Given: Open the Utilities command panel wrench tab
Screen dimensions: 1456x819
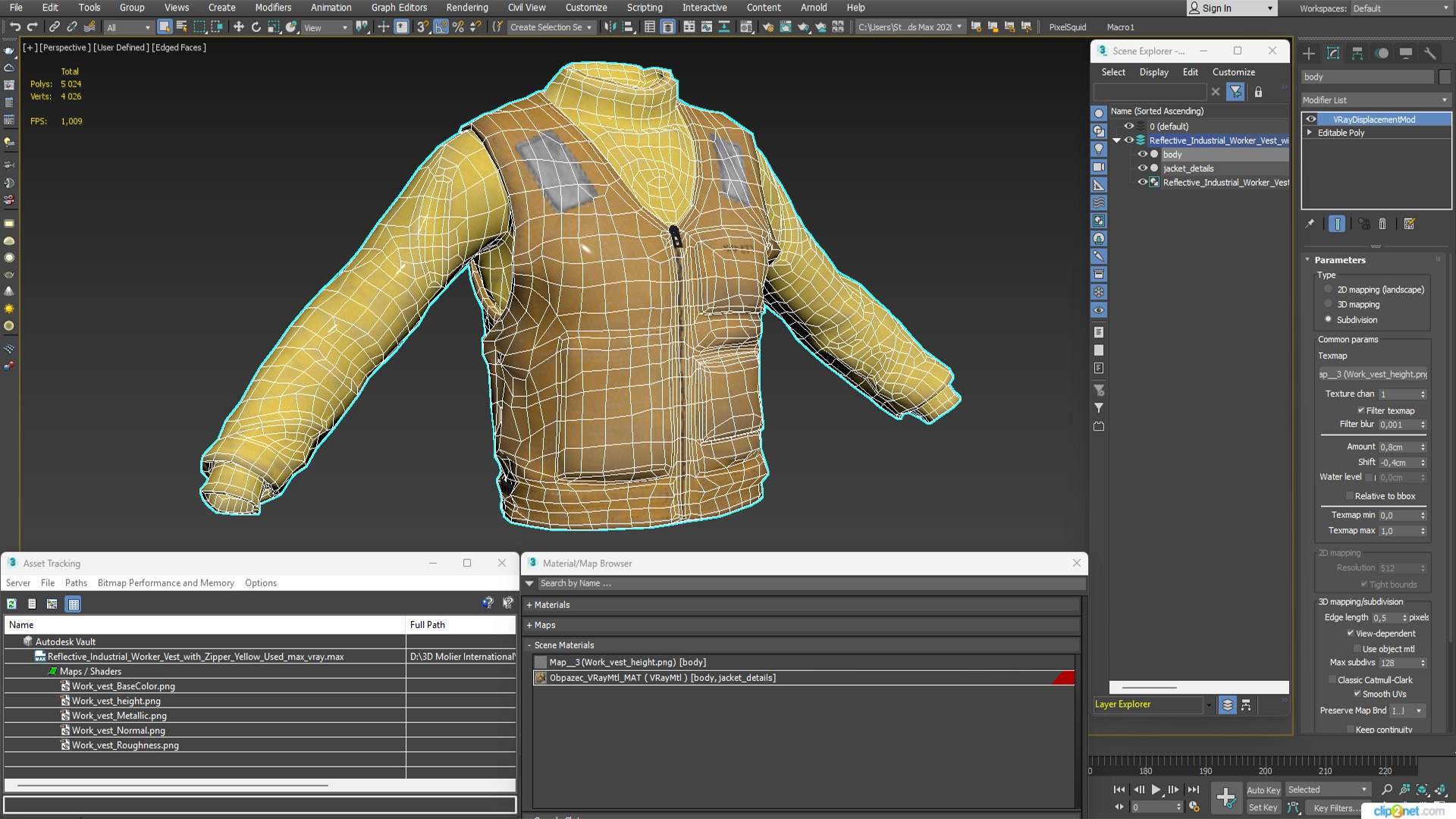Looking at the screenshot, I should click(1430, 53).
